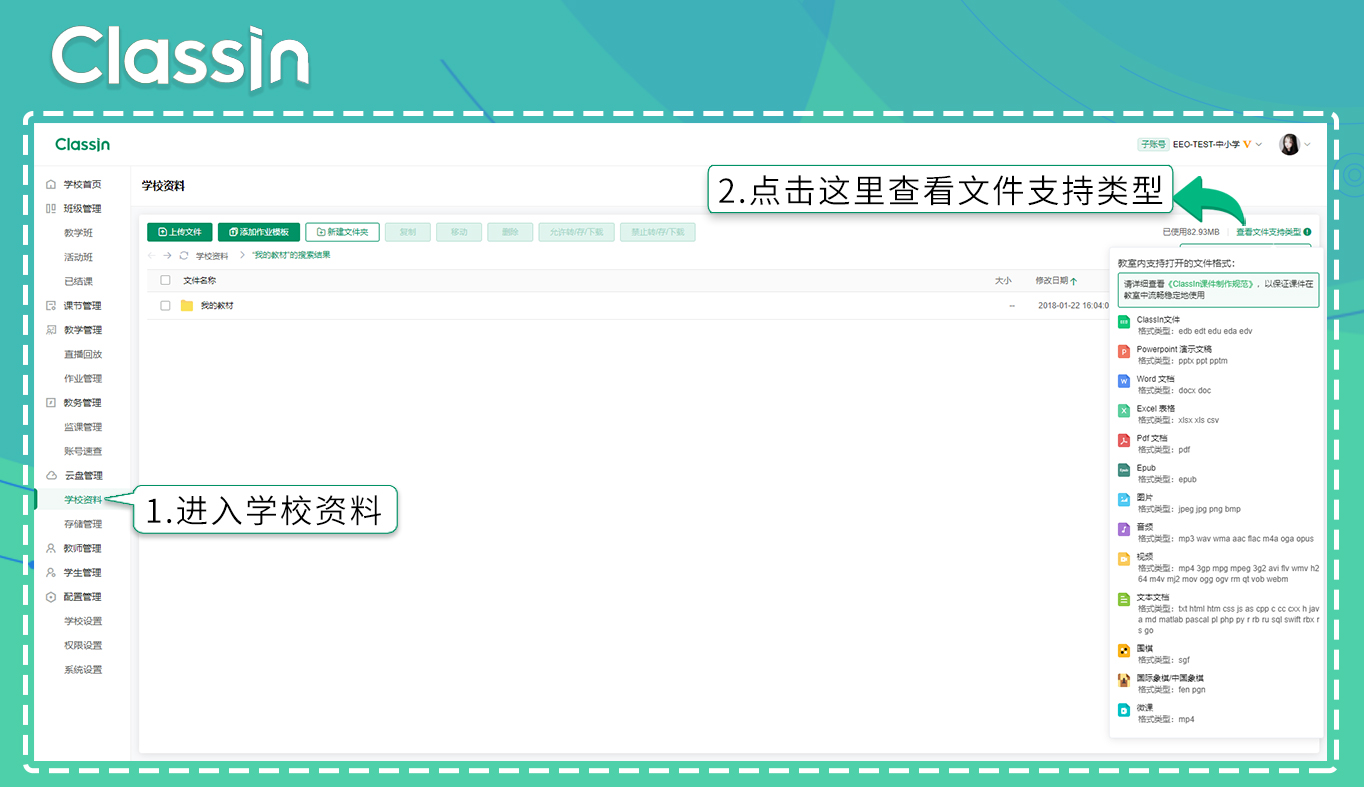Click the Powerpoint 演示文稿 red icon
Screen dimensions: 1364x787
[x=1124, y=352]
